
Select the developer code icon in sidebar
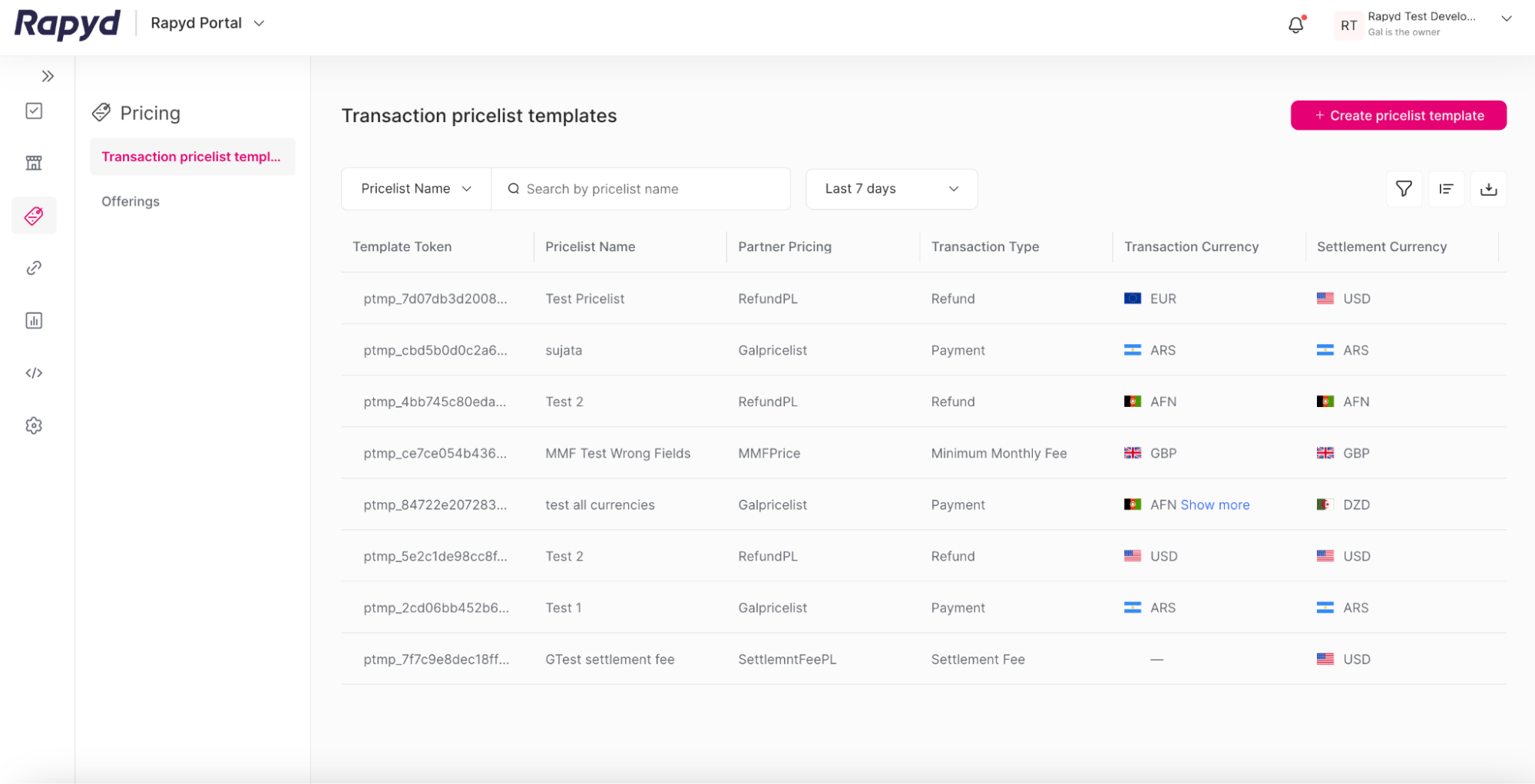tap(34, 373)
